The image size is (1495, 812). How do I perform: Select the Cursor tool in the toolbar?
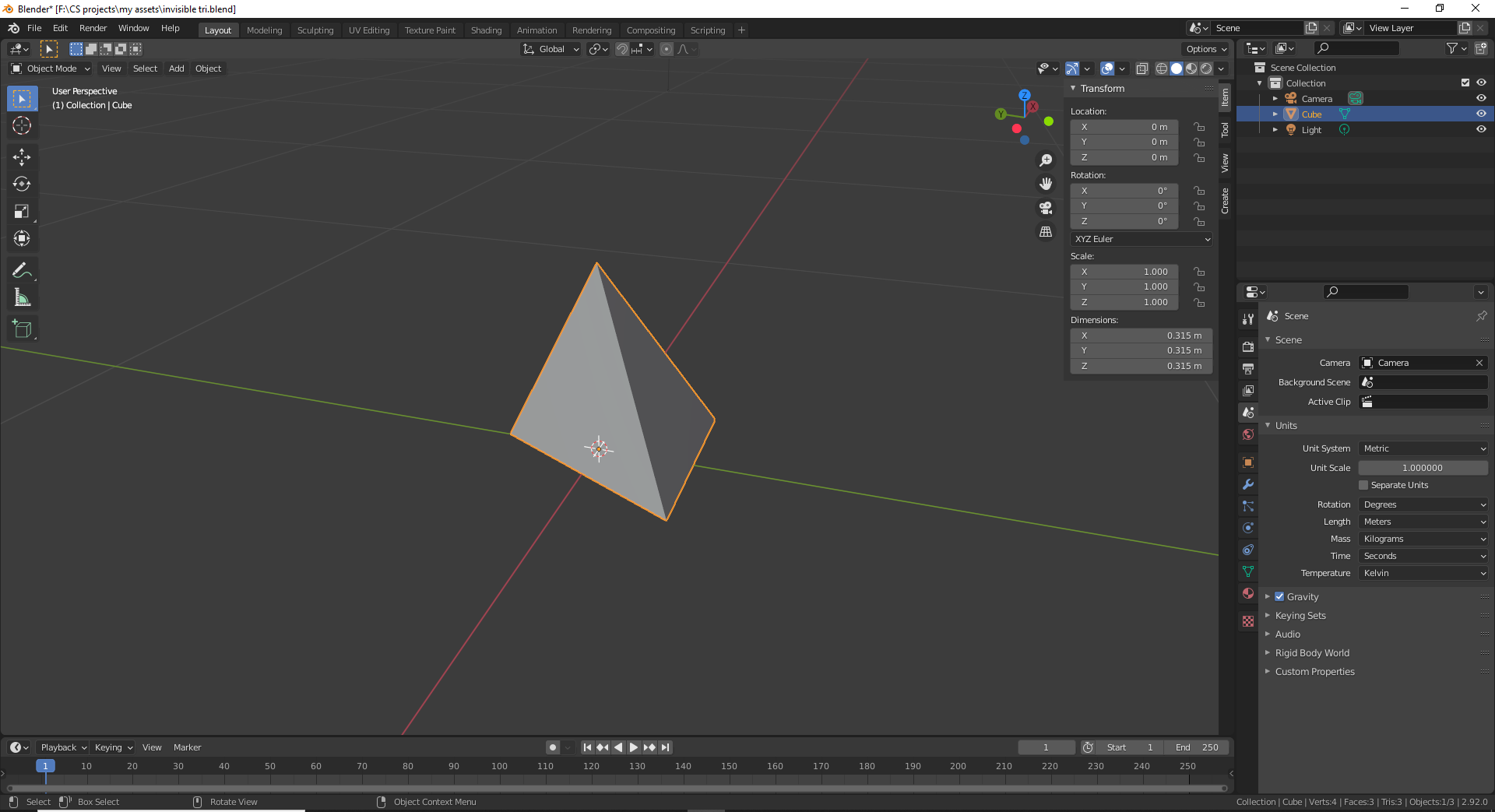point(22,125)
